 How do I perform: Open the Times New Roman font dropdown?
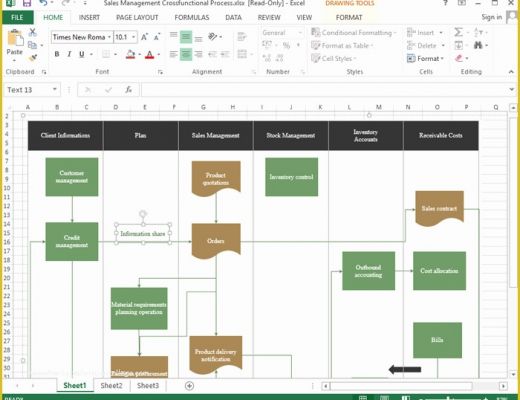point(109,37)
